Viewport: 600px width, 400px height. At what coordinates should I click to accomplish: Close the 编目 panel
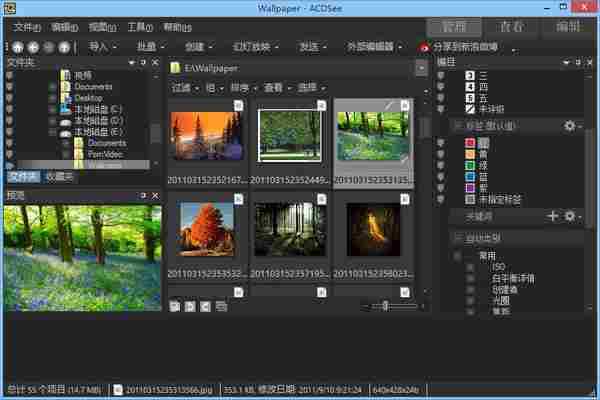(x=590, y=62)
